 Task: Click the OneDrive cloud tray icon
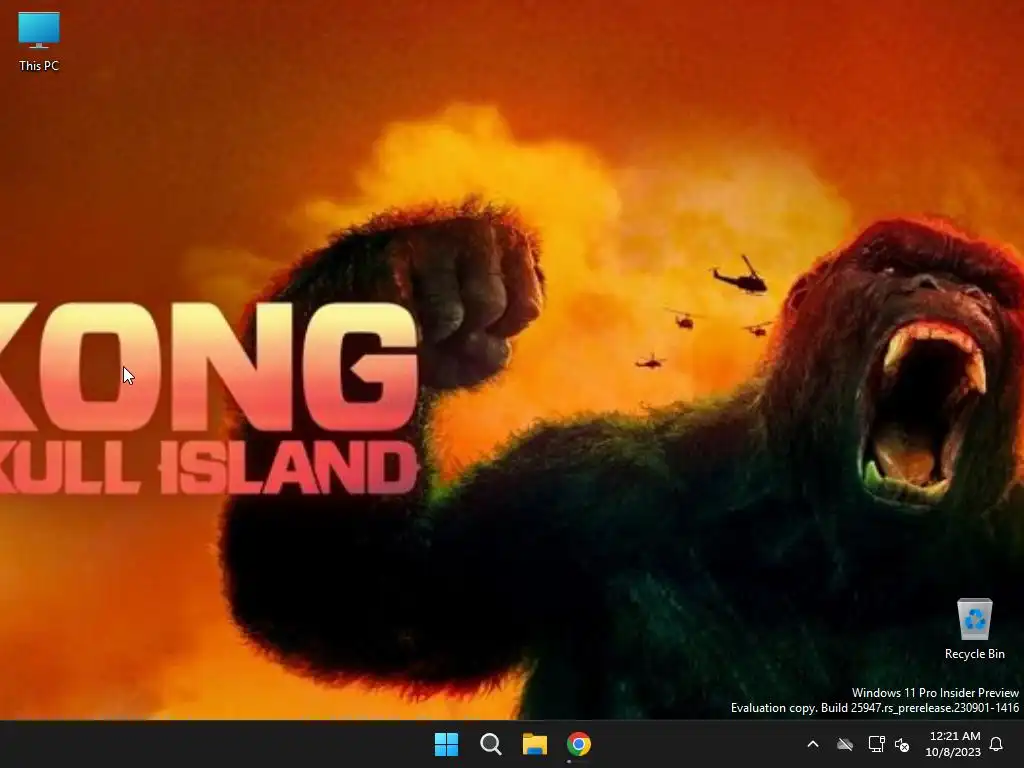click(845, 744)
